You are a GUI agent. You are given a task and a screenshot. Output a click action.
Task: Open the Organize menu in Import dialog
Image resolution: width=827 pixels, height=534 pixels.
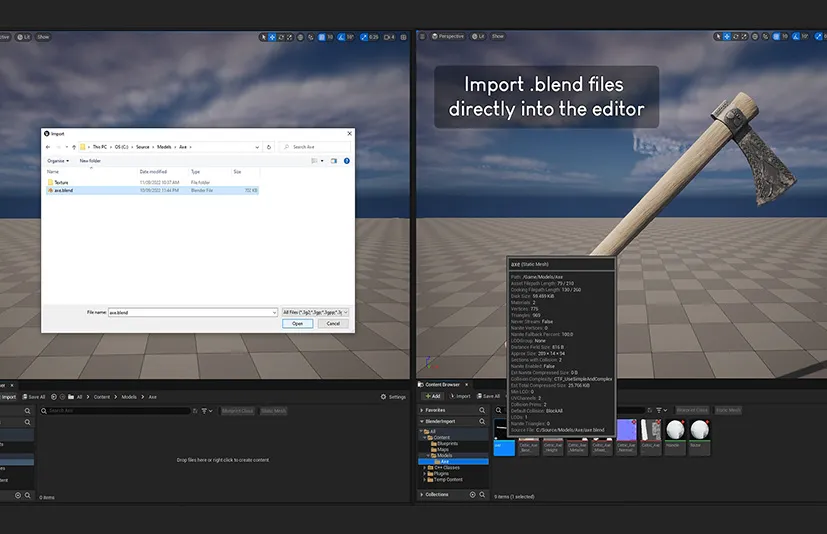[x=57, y=160]
